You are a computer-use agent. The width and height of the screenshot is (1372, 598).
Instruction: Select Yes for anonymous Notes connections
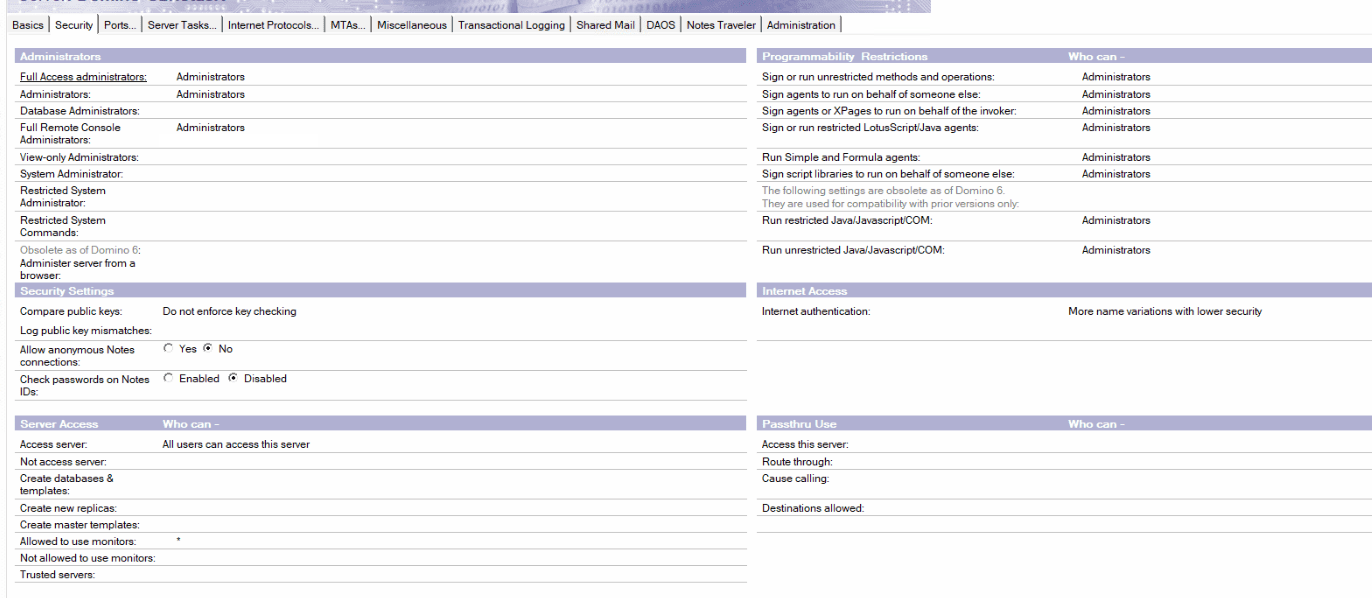pos(168,349)
